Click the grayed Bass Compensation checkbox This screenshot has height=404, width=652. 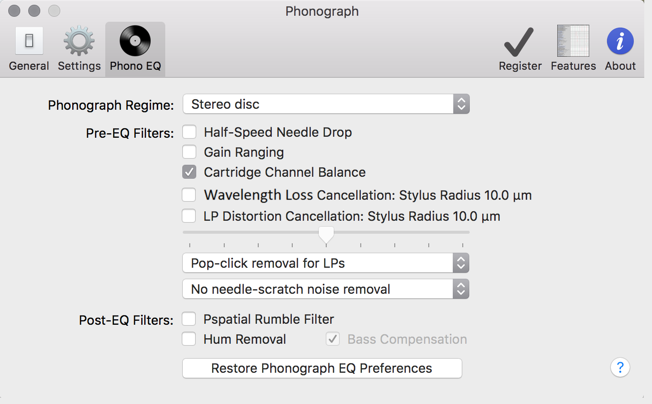tap(333, 339)
